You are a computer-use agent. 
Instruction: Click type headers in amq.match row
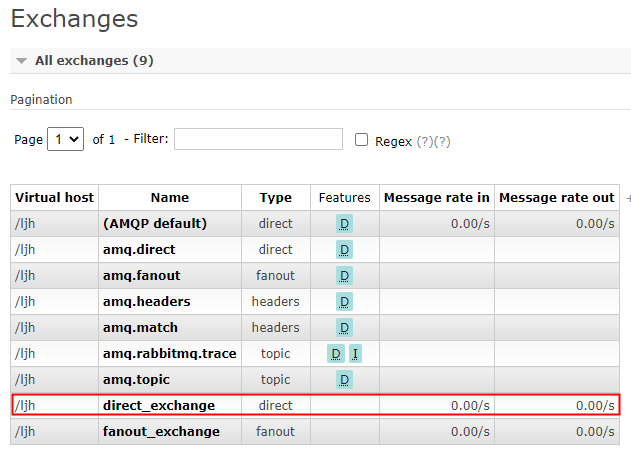pyautogui.click(x=276, y=327)
